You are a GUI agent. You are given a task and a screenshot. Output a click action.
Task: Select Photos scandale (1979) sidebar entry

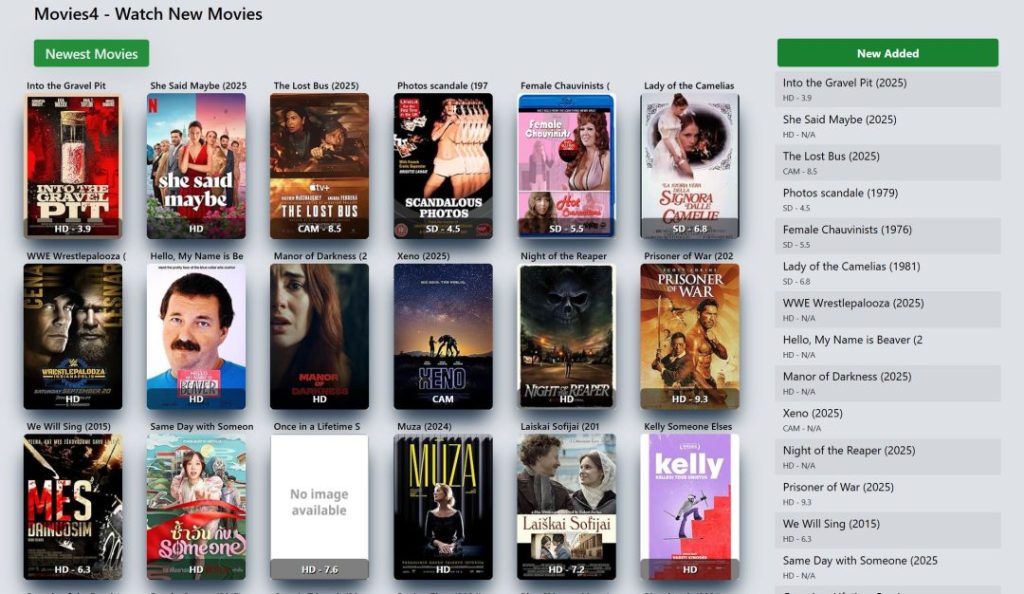tap(888, 200)
